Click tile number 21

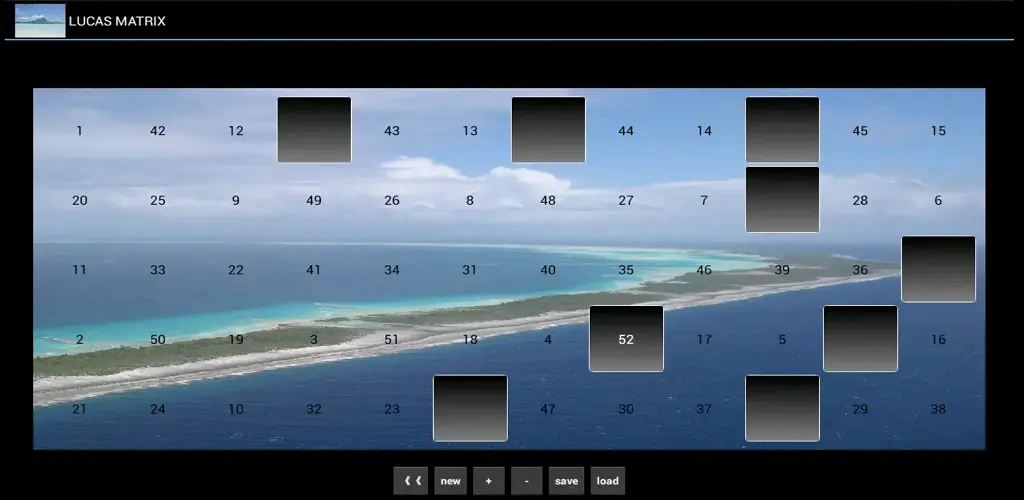80,409
